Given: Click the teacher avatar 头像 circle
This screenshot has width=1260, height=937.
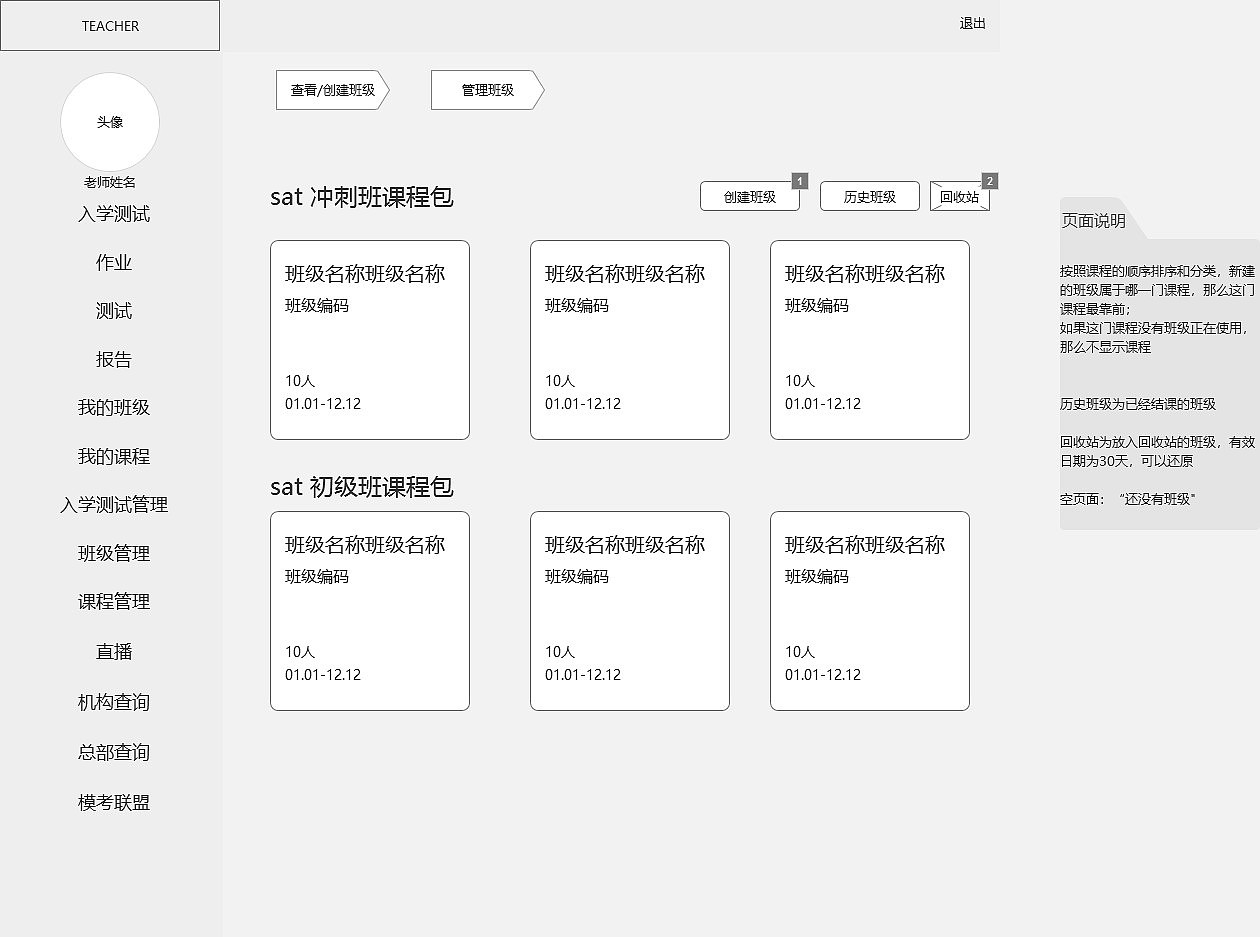Looking at the screenshot, I should click(x=110, y=122).
